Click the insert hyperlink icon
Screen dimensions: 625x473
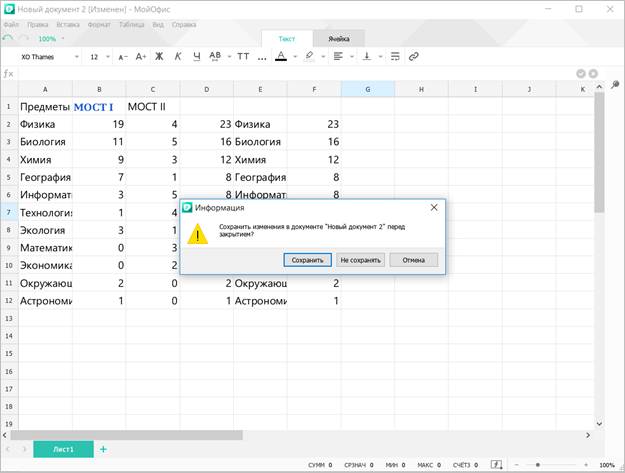[414, 56]
